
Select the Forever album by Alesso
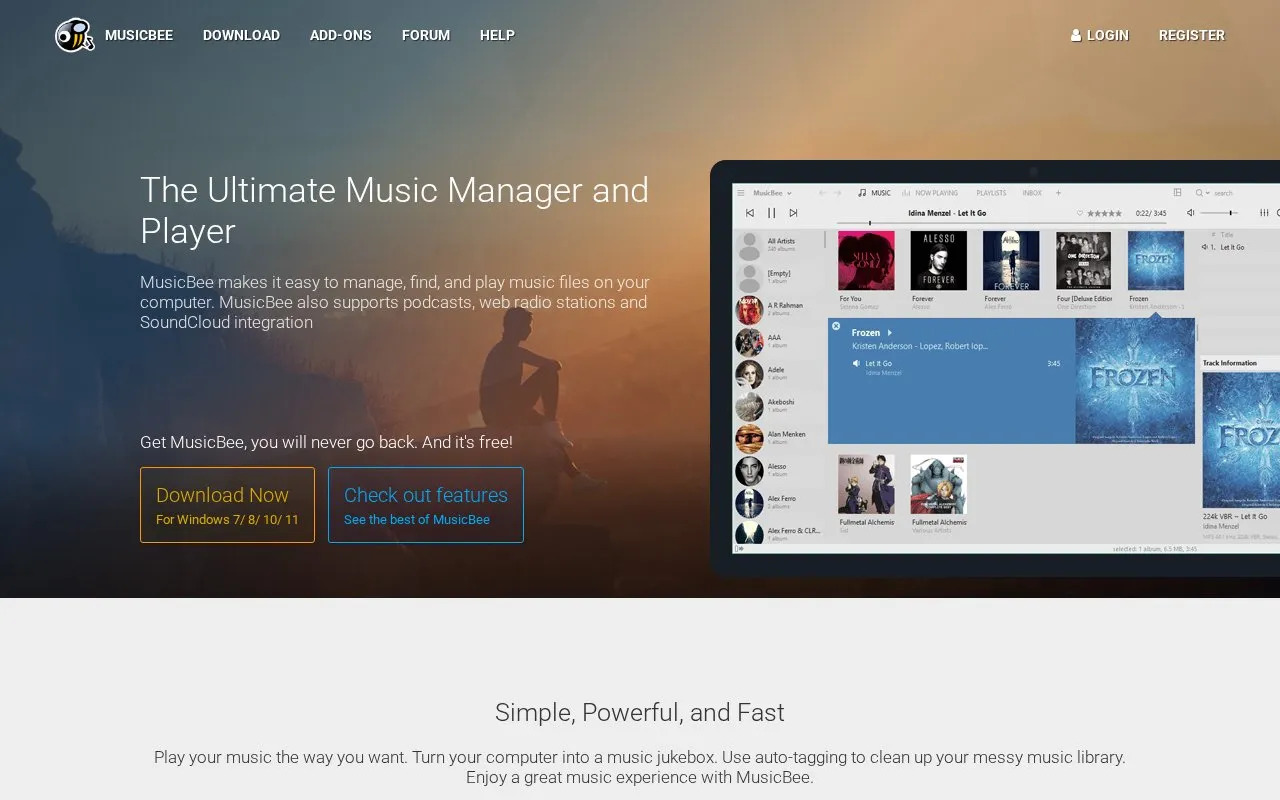coord(939,261)
